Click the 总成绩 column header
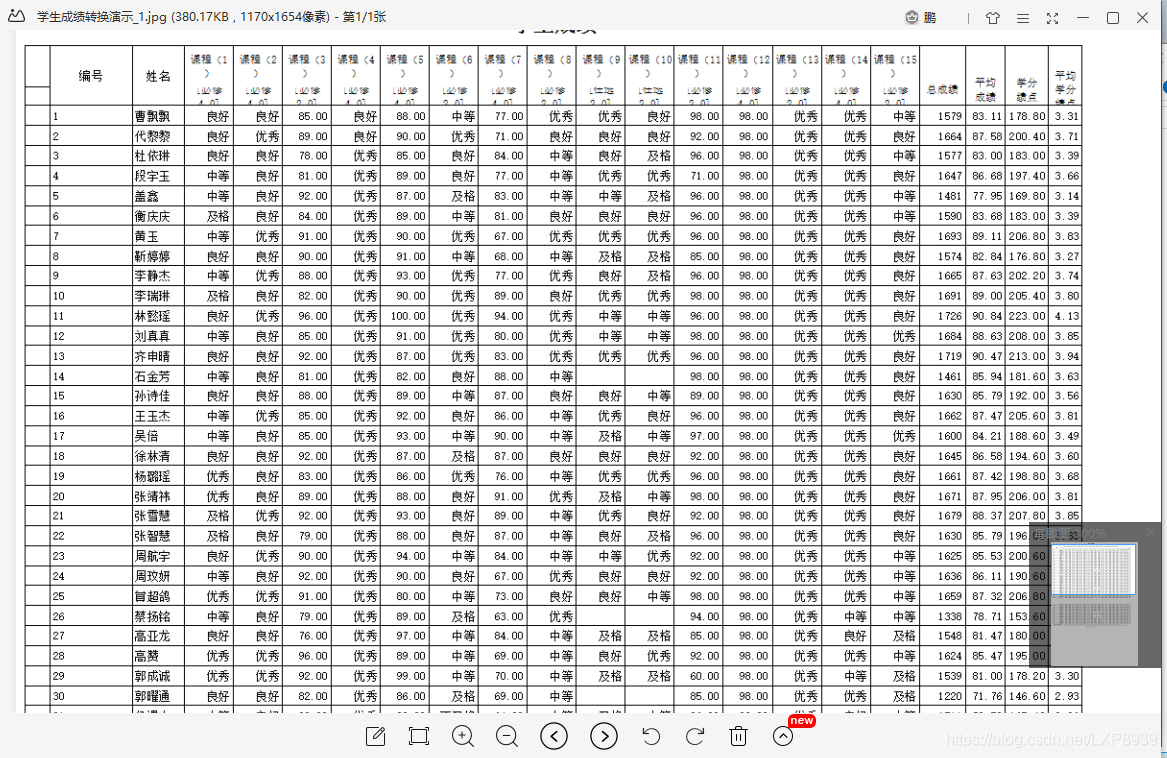This screenshot has height=758, width=1167. coord(942,89)
